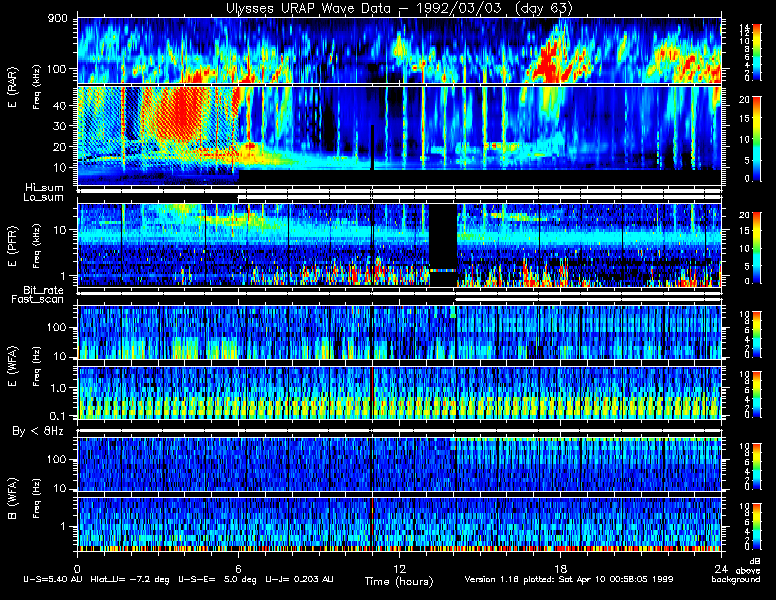Viewport: 776px width, 600px height.
Task: Click the color scale beside the bottom B (WFA) panel
Action: pos(757,526)
